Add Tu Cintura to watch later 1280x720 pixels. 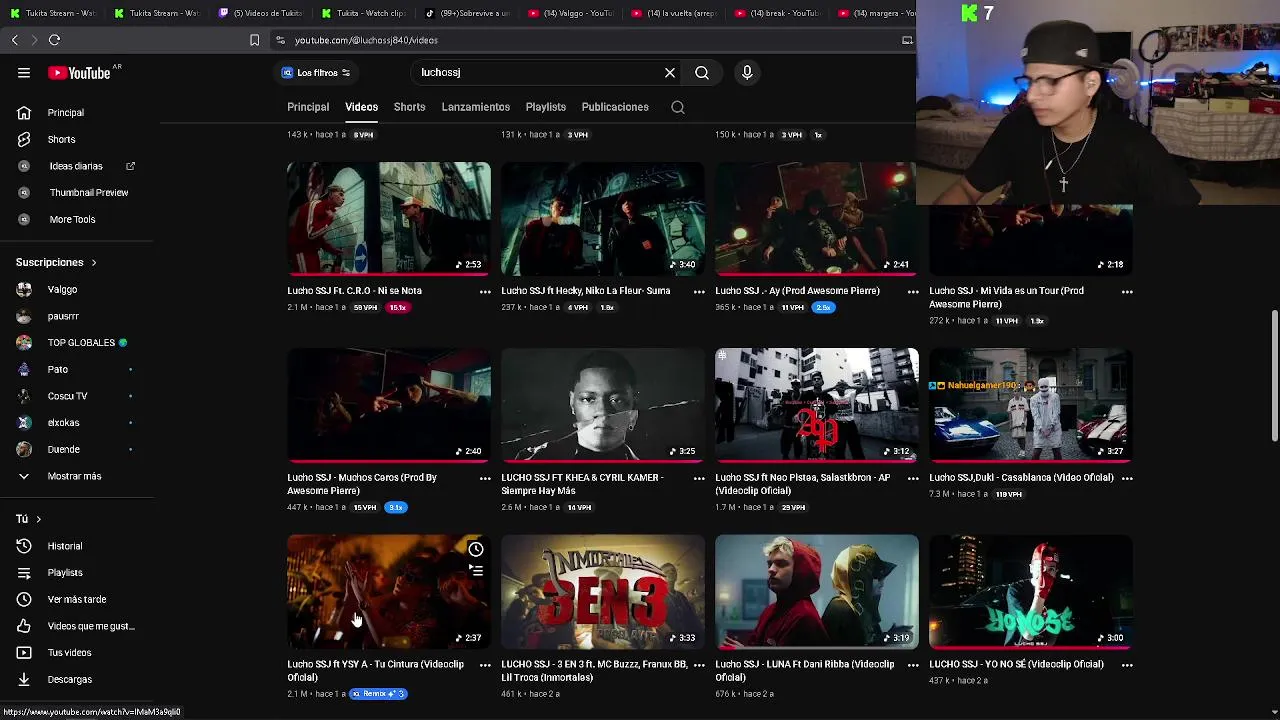tap(476, 549)
